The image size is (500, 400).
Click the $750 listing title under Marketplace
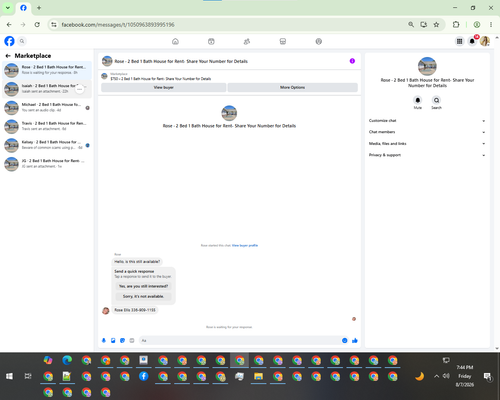coord(161,79)
